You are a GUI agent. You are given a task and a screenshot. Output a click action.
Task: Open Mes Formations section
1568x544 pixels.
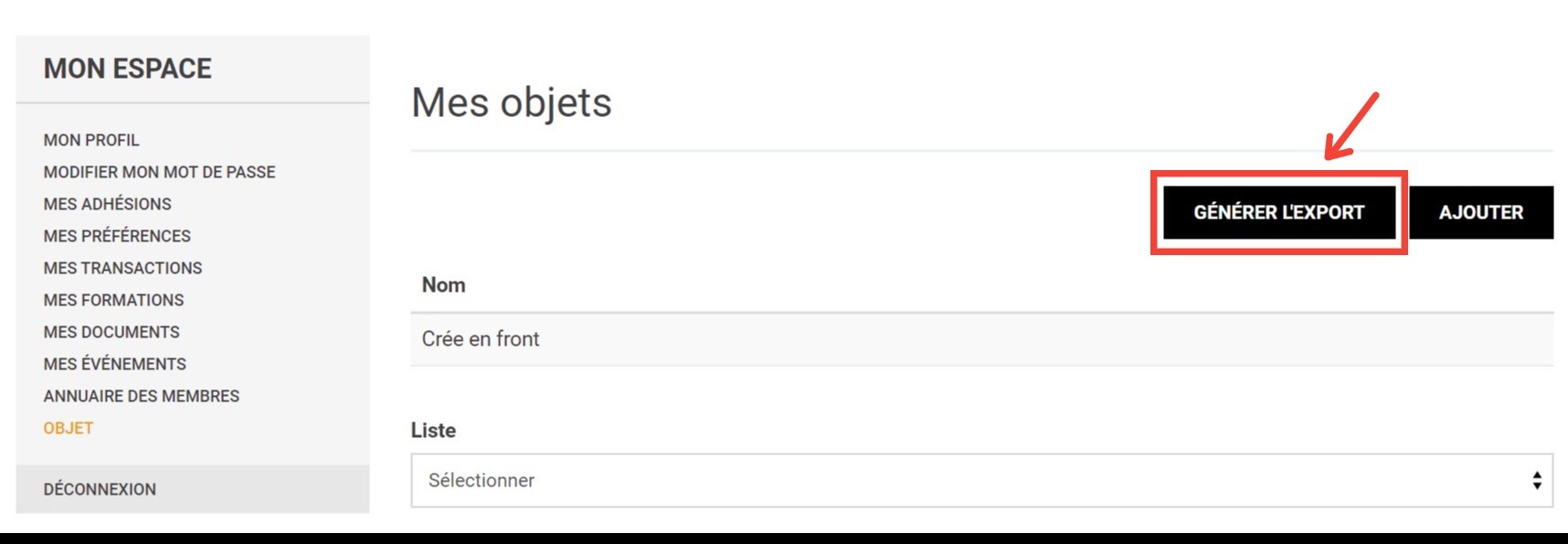point(113,300)
